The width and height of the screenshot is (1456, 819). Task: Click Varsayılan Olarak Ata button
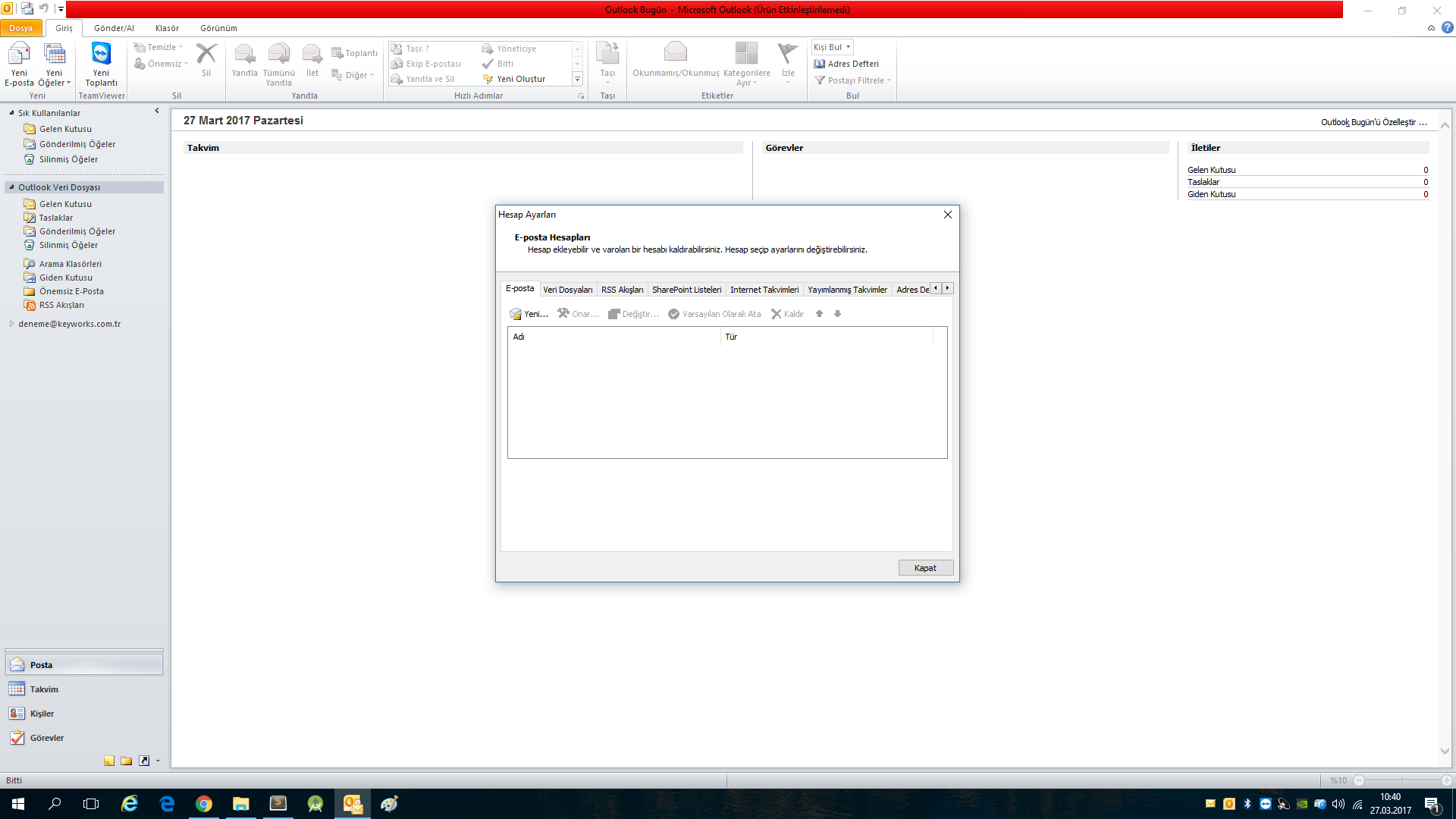click(714, 314)
